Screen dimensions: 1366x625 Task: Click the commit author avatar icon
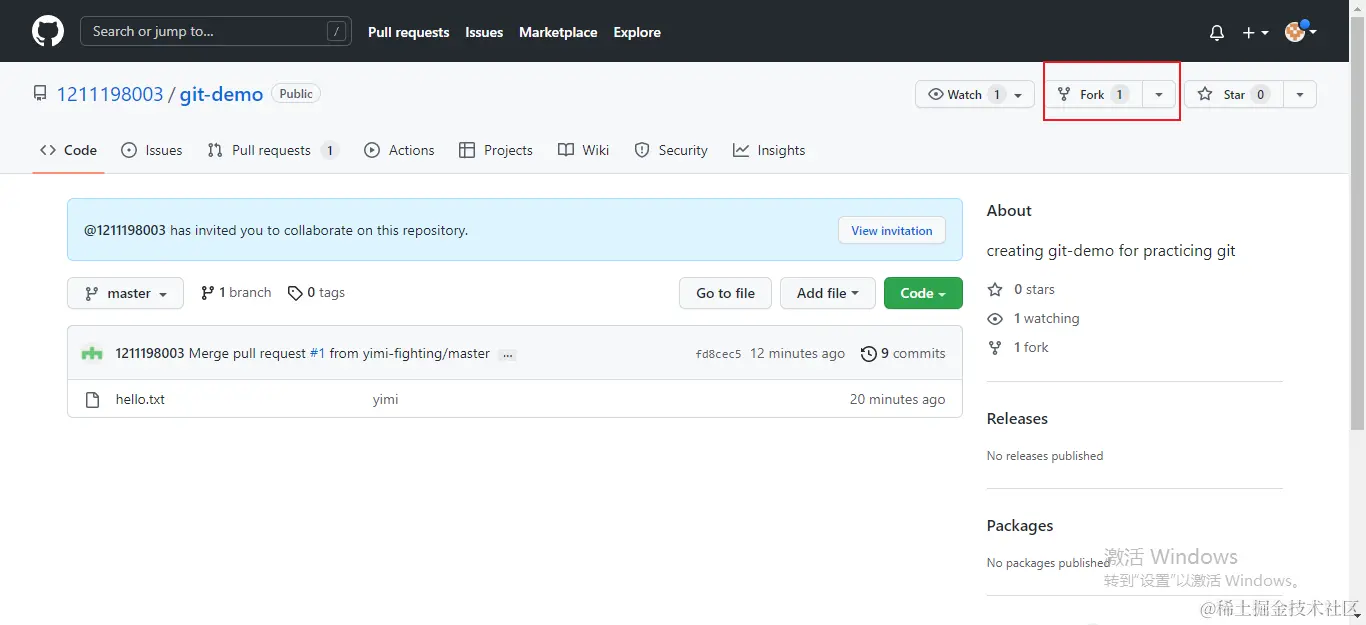pyautogui.click(x=92, y=353)
